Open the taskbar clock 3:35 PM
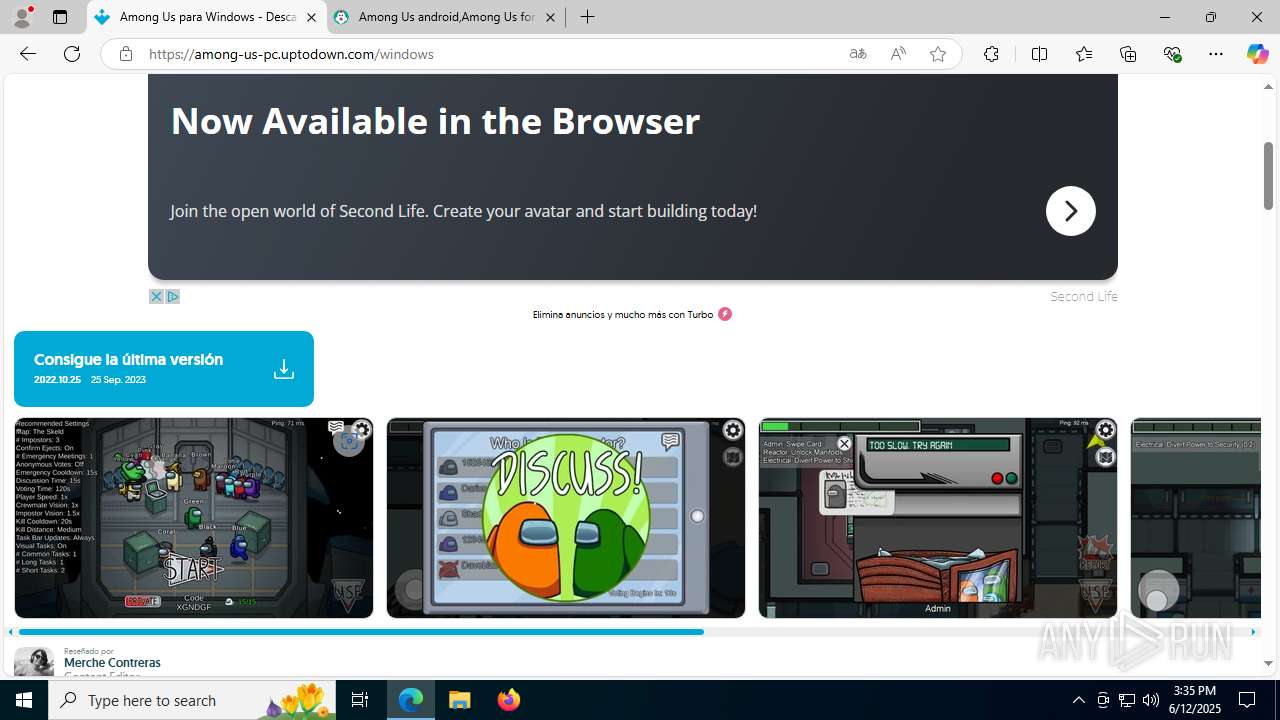 point(1194,700)
